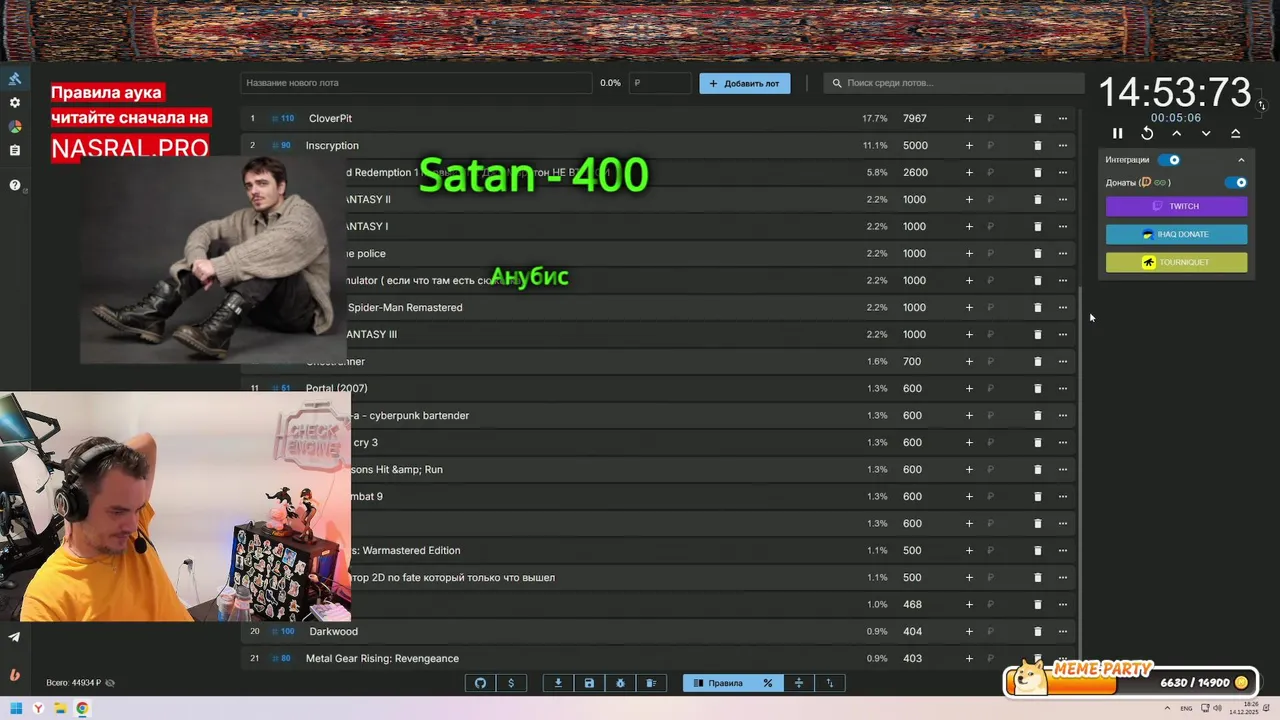Select the CloverPit lot name
The width and height of the screenshot is (1280, 720).
pyautogui.click(x=330, y=118)
